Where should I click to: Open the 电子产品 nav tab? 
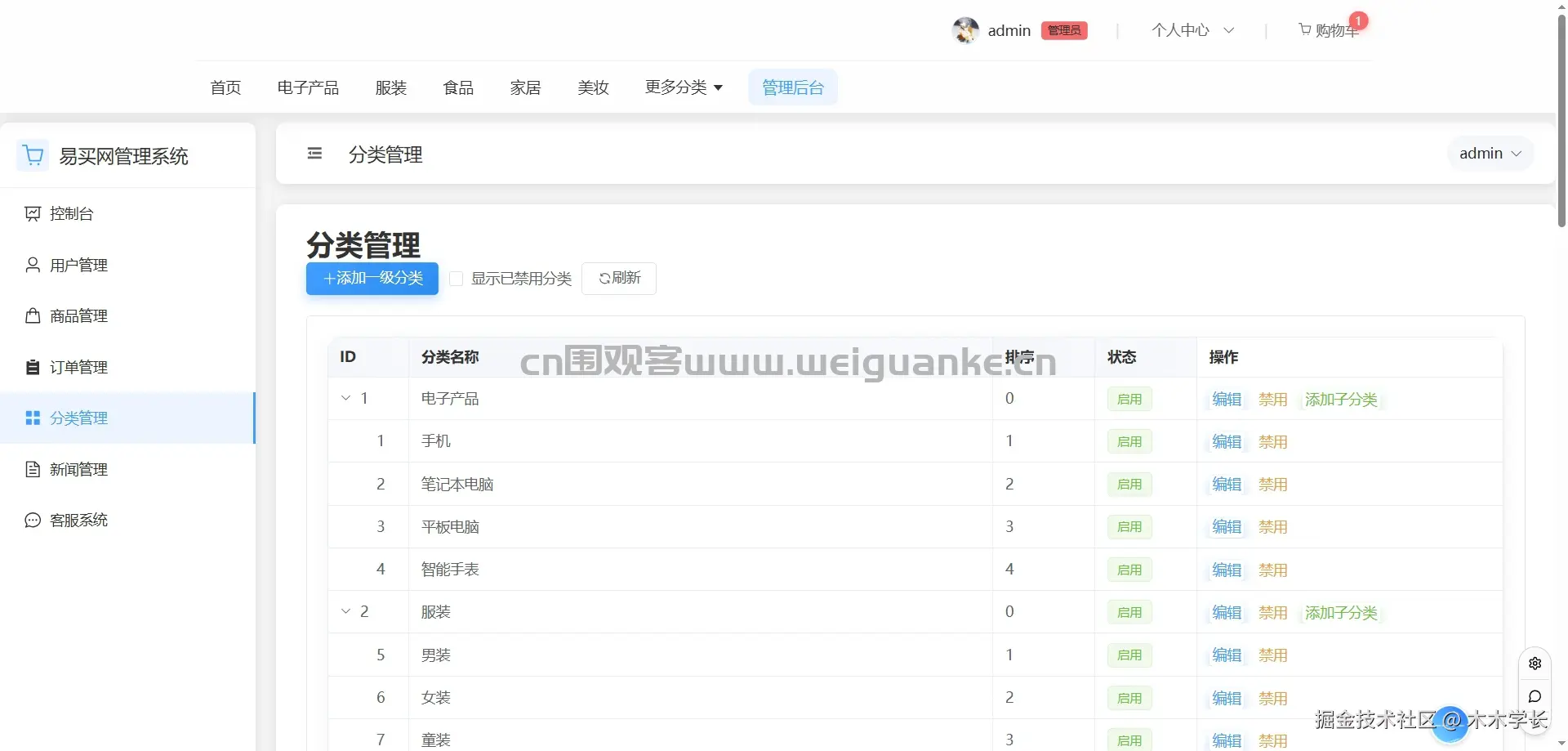(308, 87)
